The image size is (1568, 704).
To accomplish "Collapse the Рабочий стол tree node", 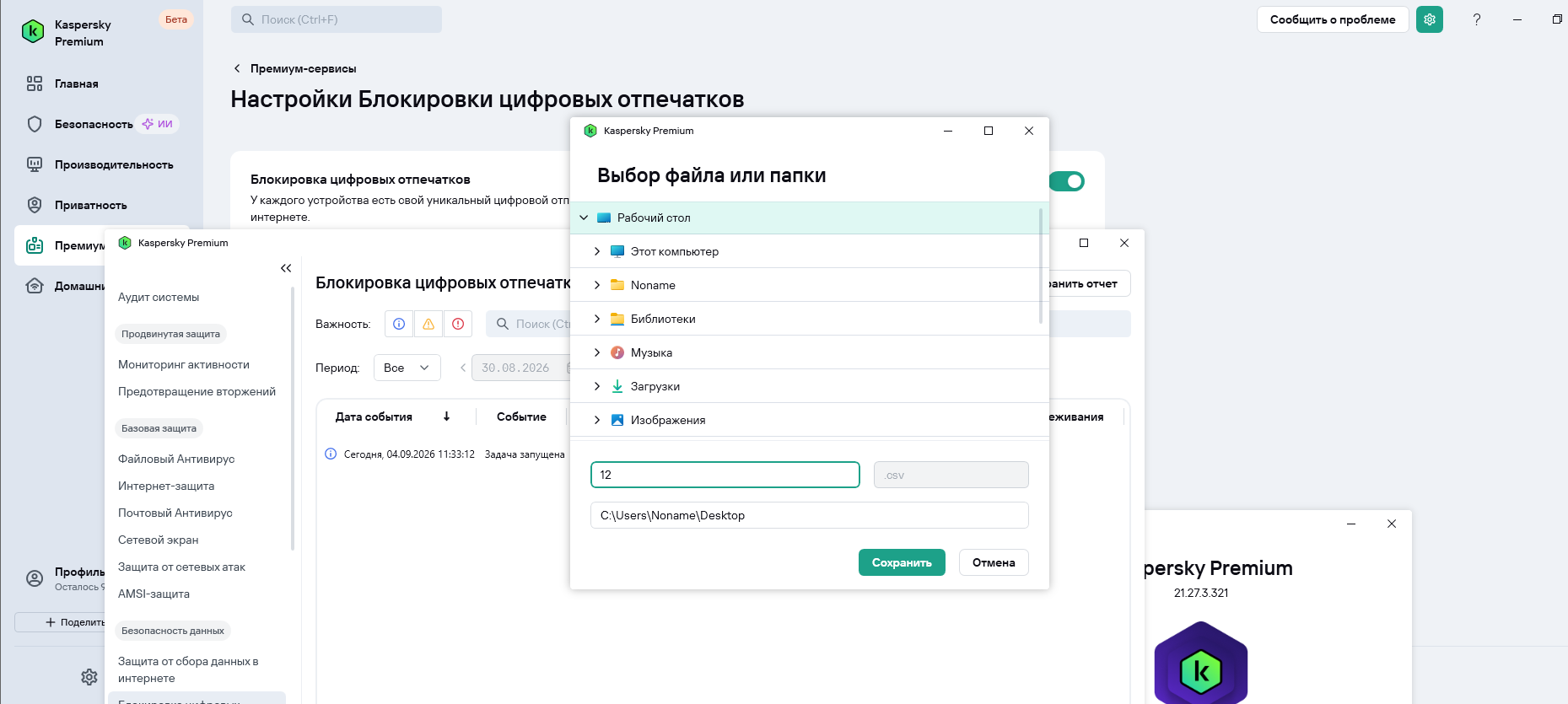I will [584, 218].
